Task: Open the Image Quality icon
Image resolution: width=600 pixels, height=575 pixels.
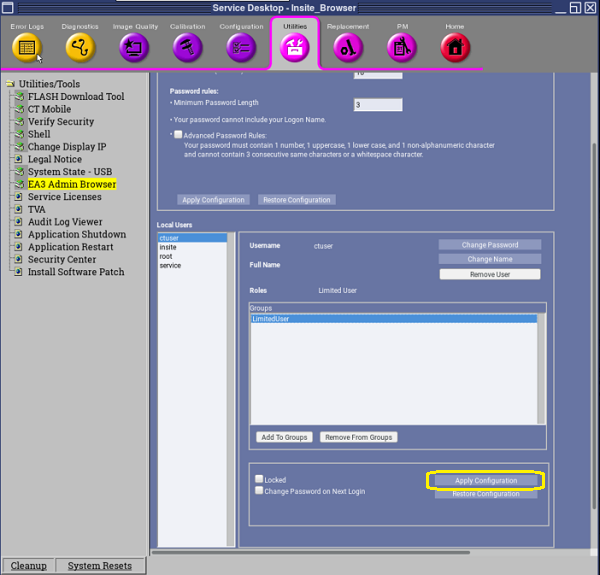Action: 133,47
